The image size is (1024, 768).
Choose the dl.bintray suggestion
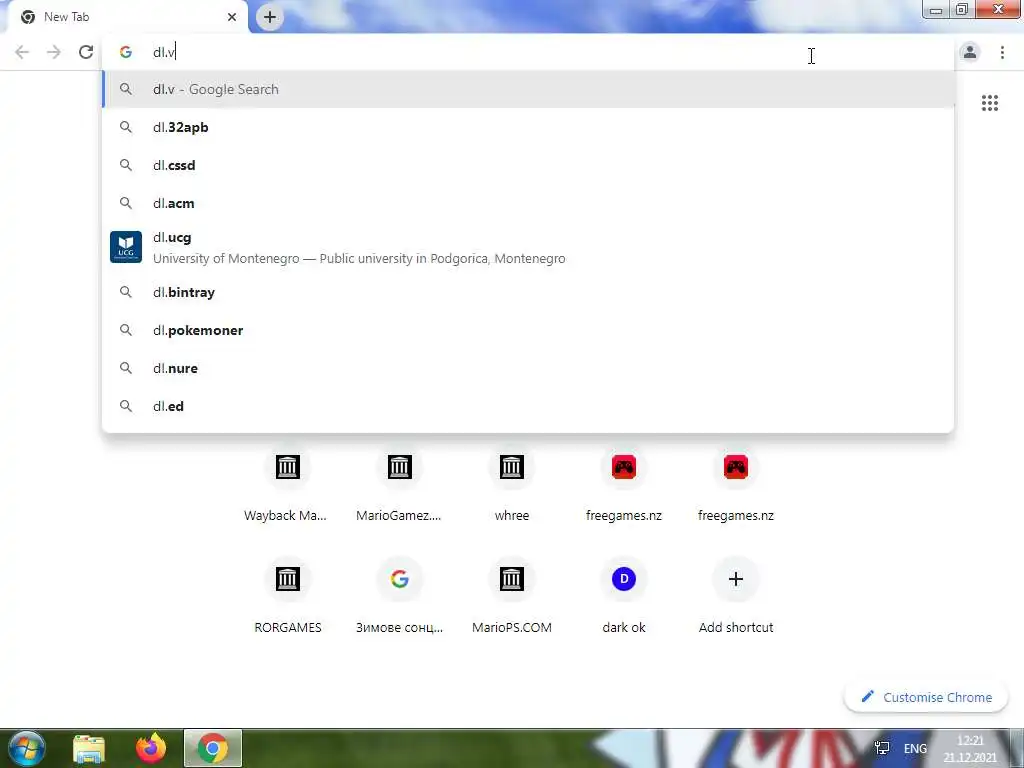pos(528,292)
